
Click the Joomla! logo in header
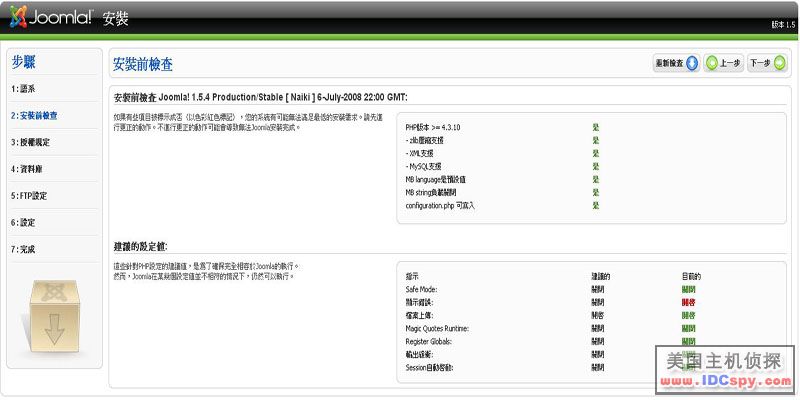(51, 17)
